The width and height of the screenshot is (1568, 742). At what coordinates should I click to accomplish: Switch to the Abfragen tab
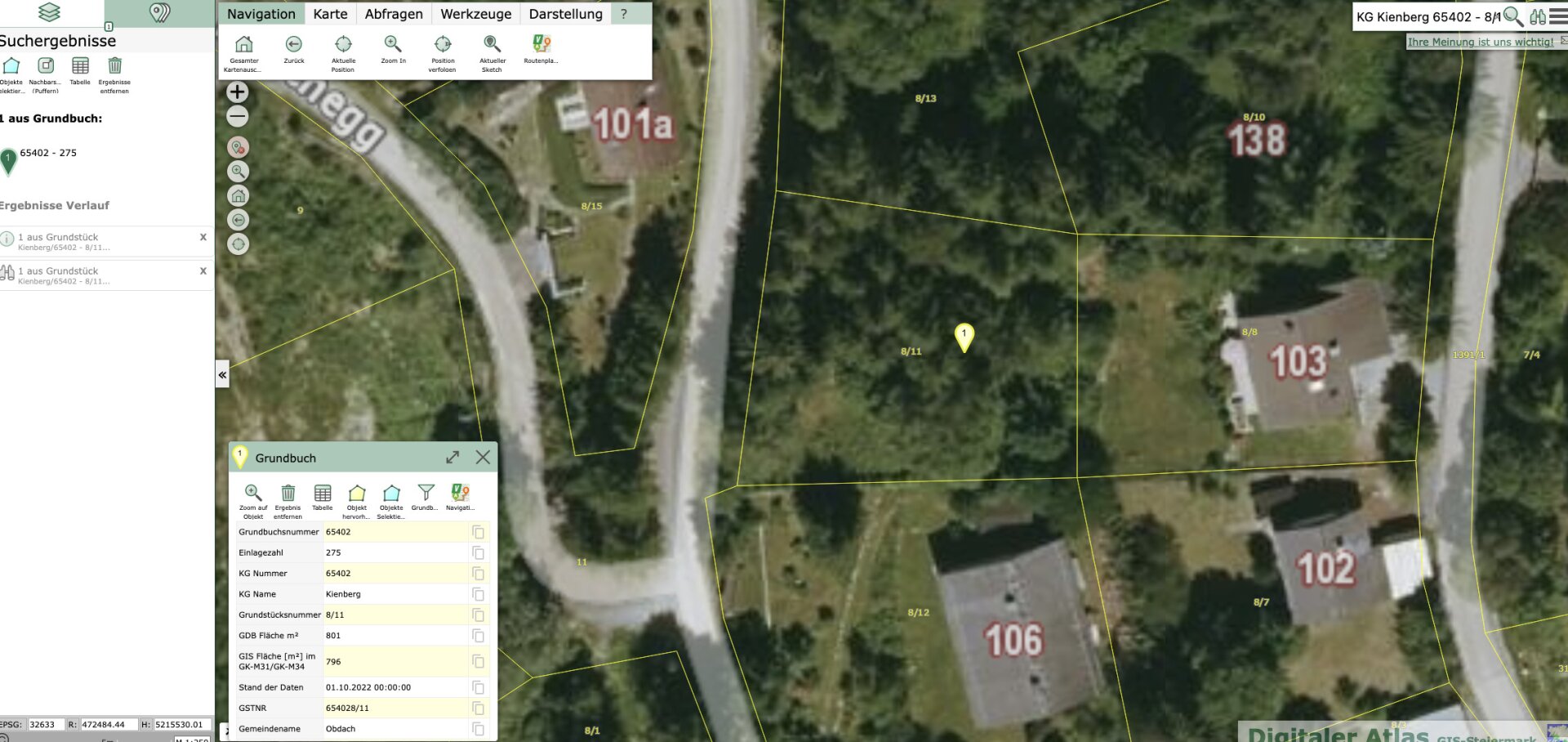click(394, 14)
